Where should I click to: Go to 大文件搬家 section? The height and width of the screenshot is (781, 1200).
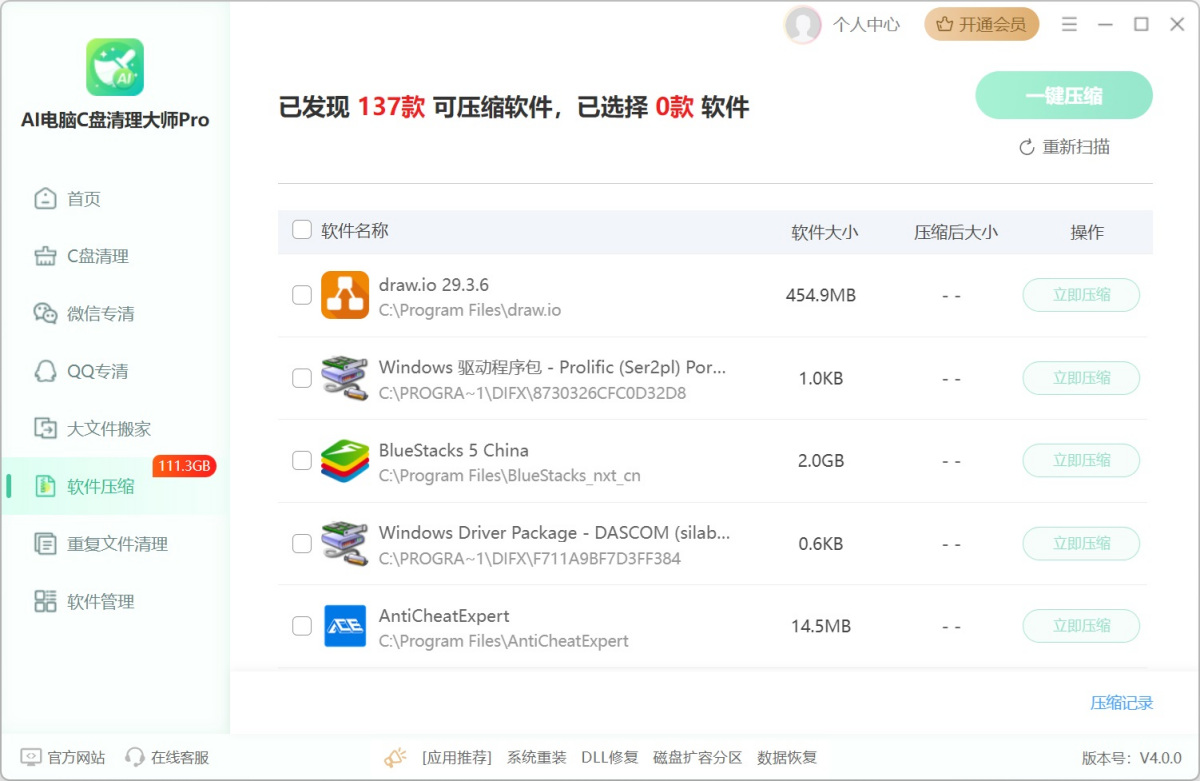pyautogui.click(x=108, y=429)
